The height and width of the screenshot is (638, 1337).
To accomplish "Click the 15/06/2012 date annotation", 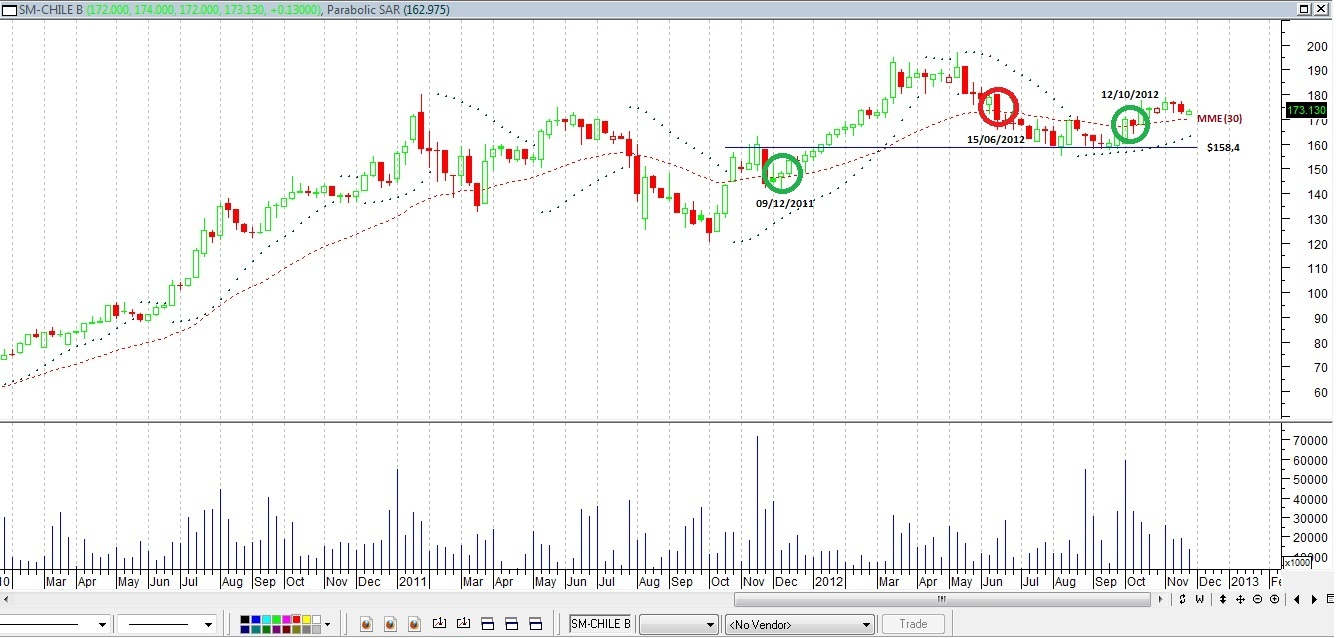I will pos(996,140).
